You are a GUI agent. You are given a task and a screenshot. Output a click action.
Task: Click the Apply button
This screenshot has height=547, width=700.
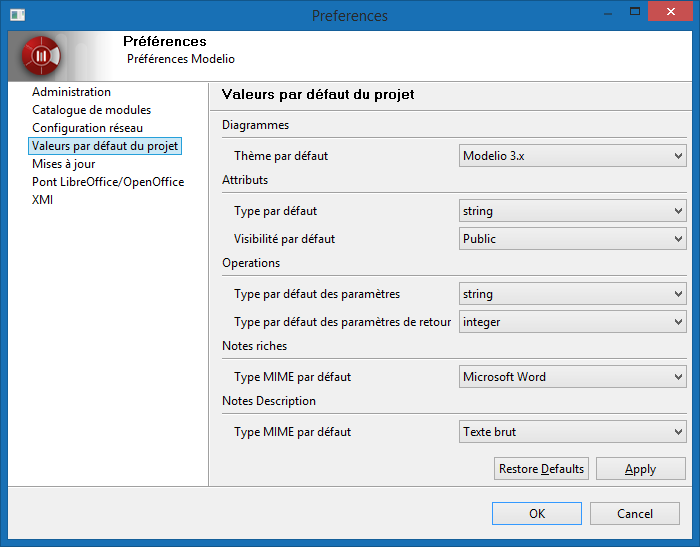click(641, 469)
